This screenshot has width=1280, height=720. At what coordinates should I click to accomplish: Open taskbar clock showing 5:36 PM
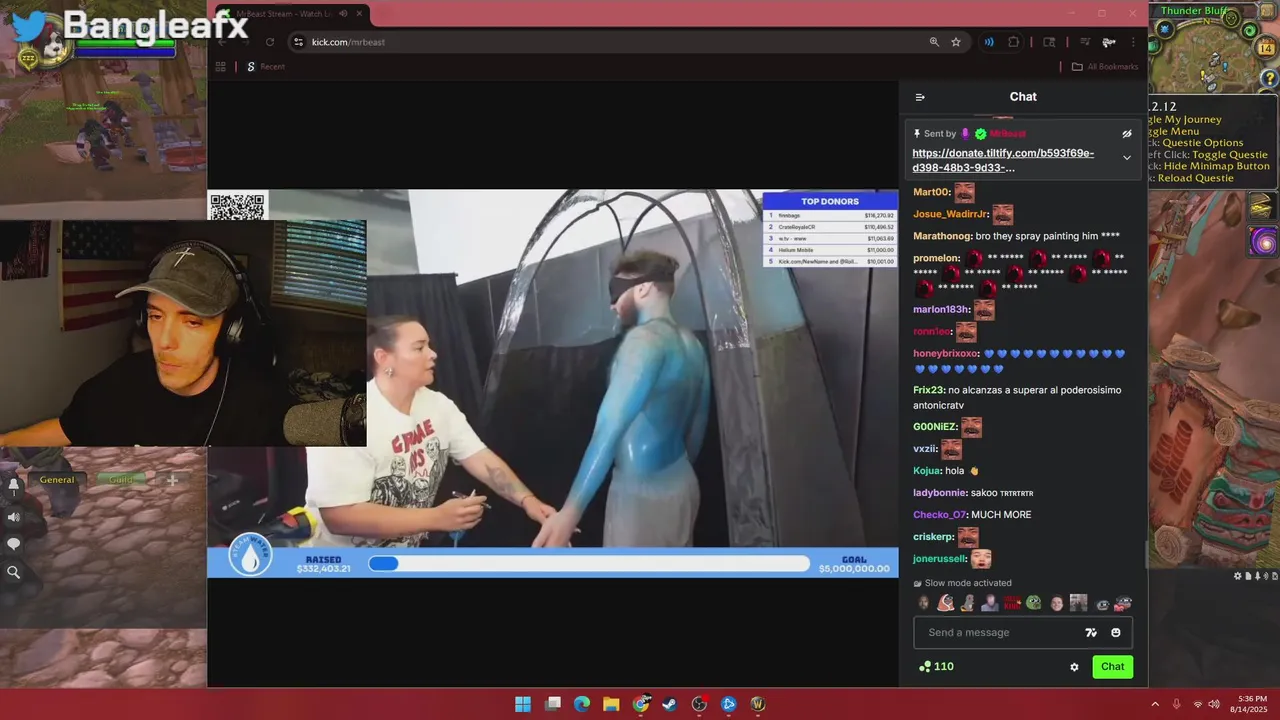pos(1249,704)
